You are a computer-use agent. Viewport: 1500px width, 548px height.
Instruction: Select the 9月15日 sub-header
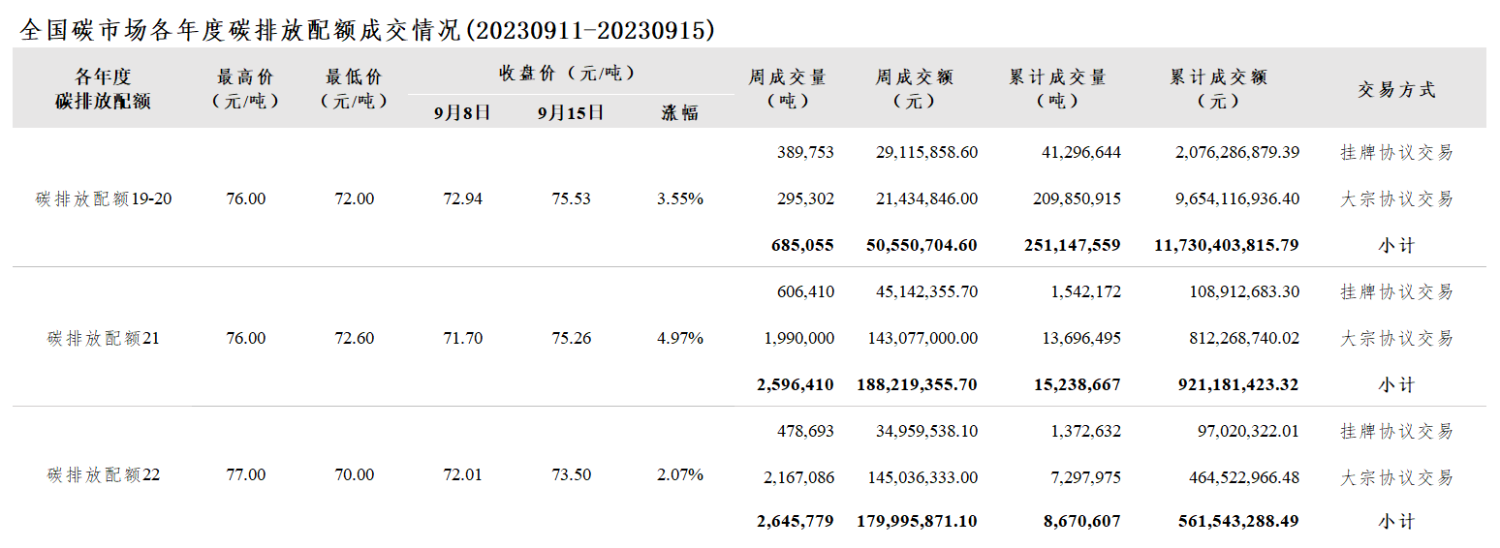[570, 113]
